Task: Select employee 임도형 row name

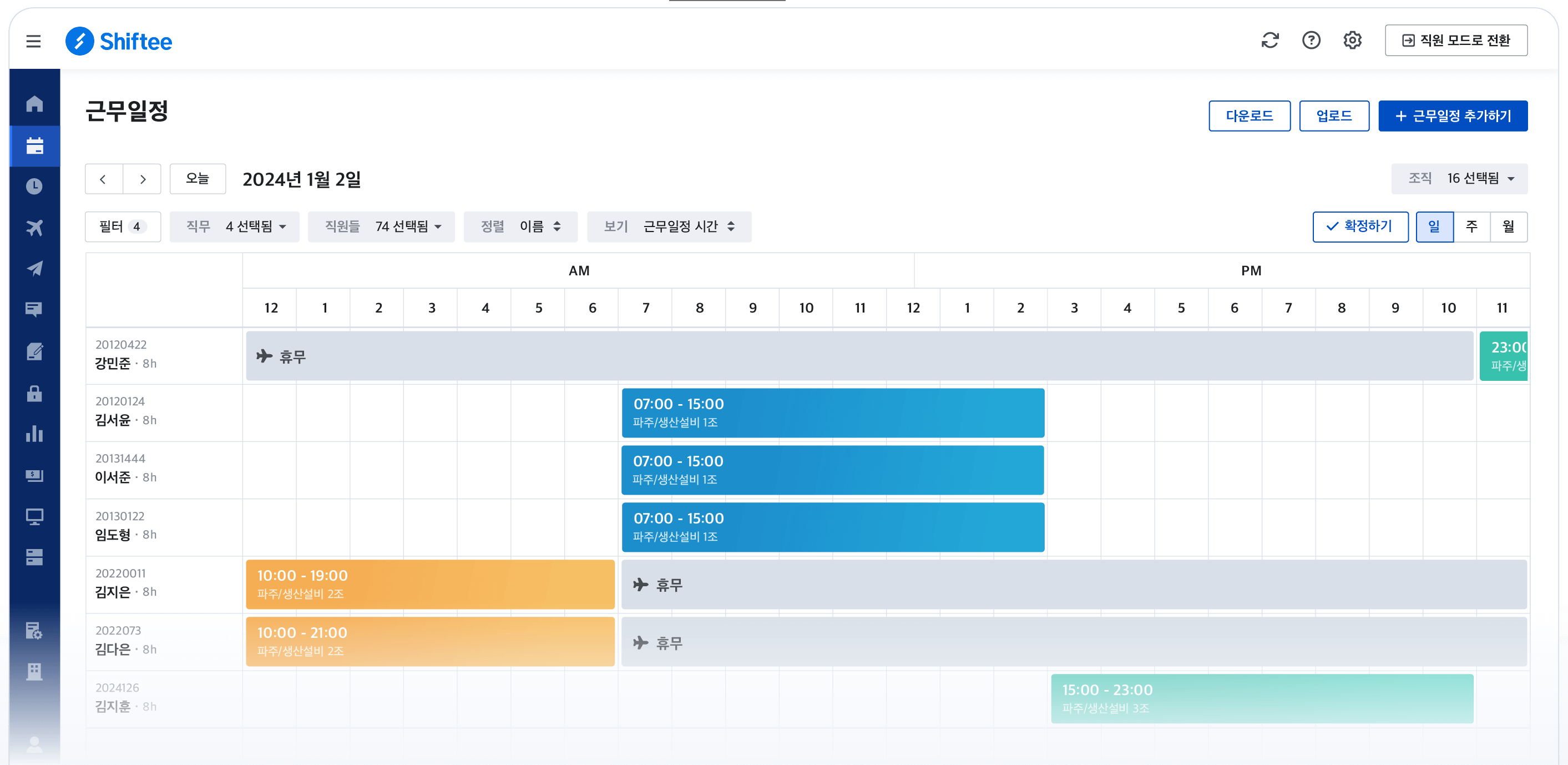Action: [113, 535]
